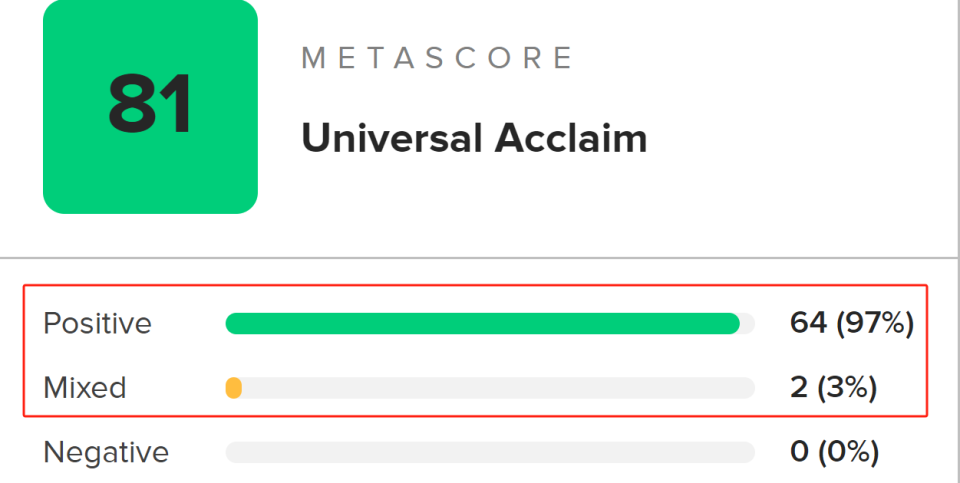Click the Positive reviews label
The width and height of the screenshot is (960, 483).
(97, 323)
